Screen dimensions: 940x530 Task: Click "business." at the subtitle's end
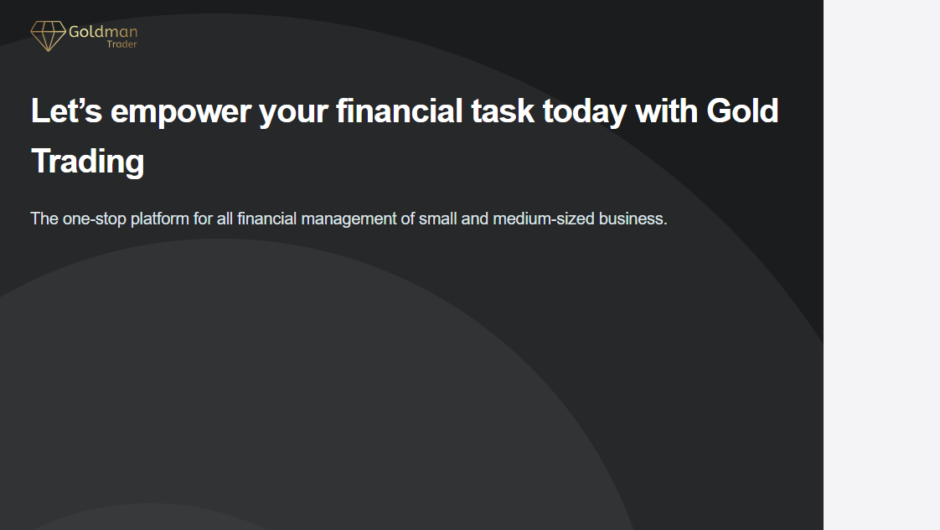(632, 218)
